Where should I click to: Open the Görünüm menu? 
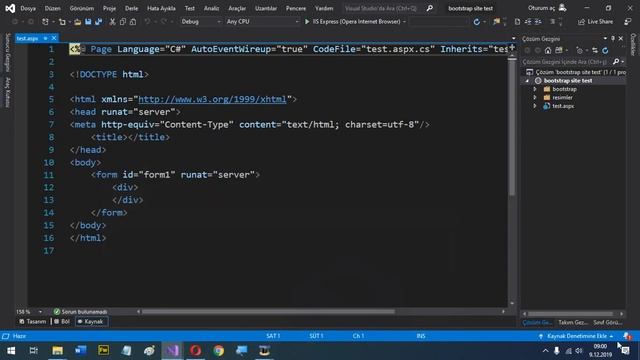tap(82, 8)
